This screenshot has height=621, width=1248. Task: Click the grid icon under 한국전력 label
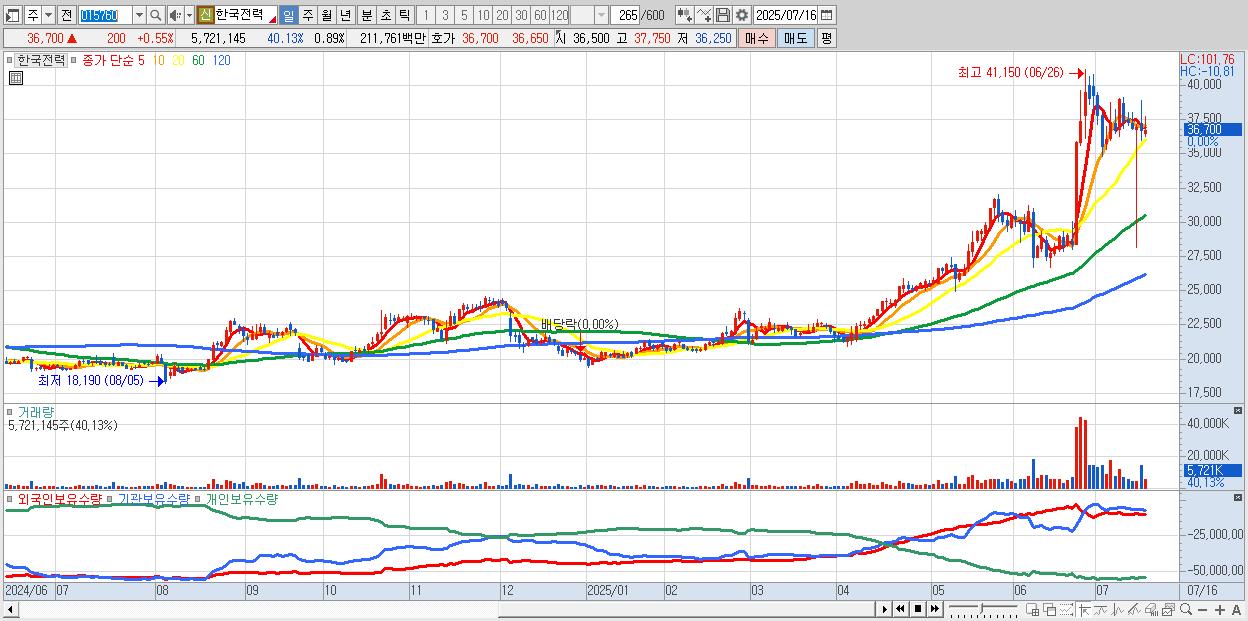point(15,77)
